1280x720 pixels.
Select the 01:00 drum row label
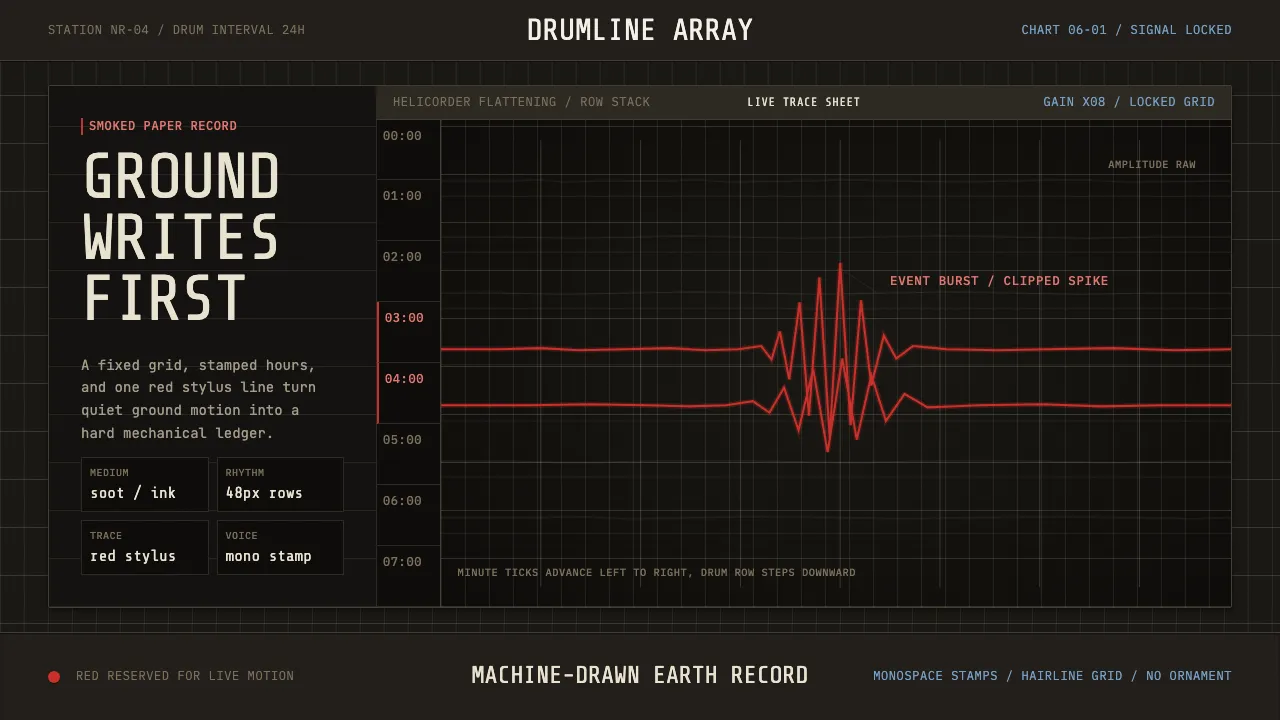[402, 196]
